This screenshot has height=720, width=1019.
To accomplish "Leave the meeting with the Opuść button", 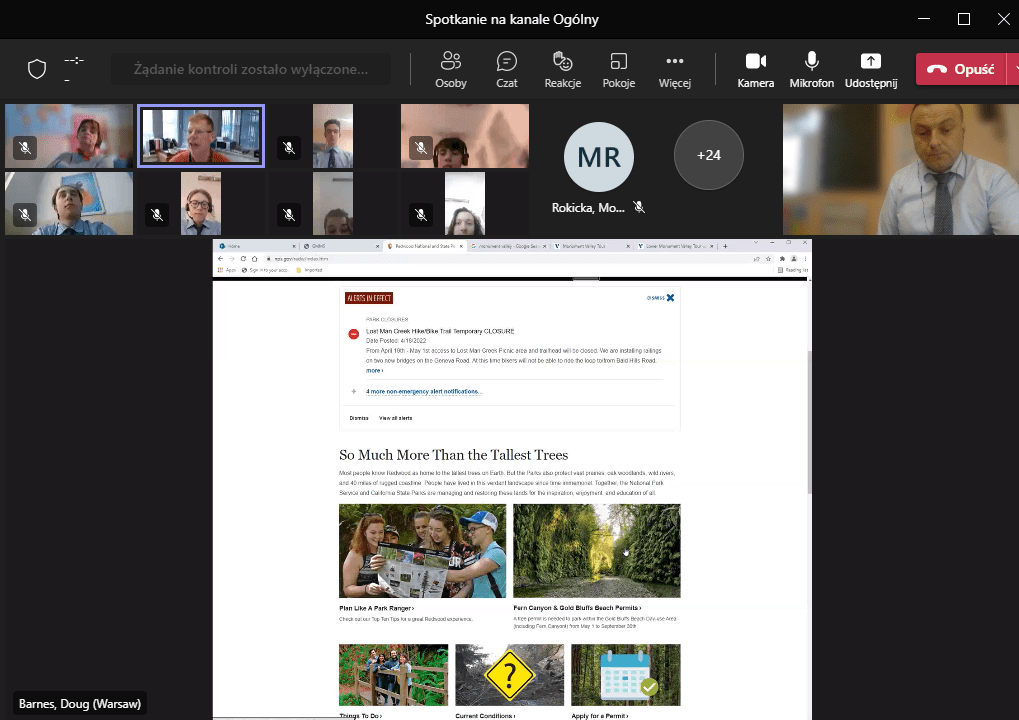I will click(x=960, y=69).
